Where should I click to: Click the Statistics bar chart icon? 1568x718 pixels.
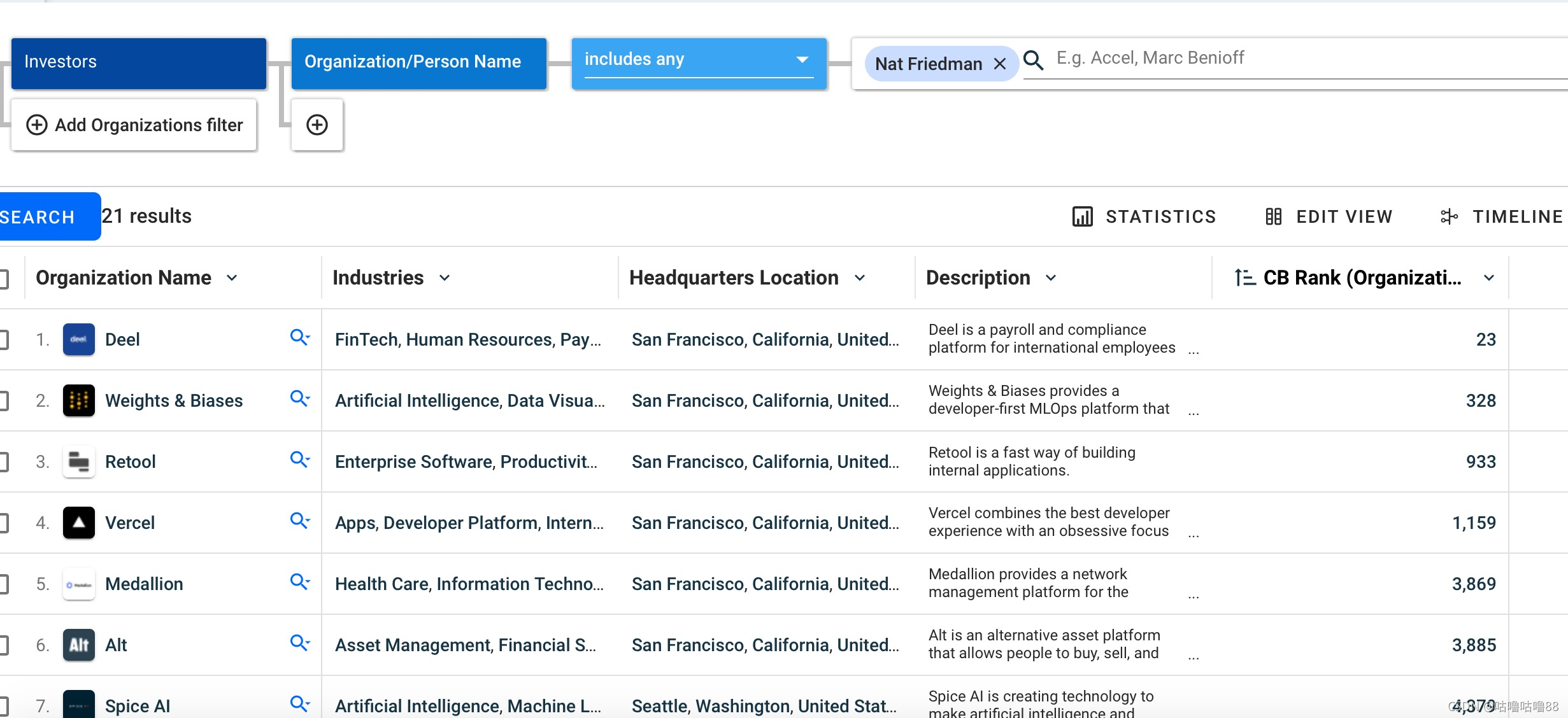coord(1082,216)
